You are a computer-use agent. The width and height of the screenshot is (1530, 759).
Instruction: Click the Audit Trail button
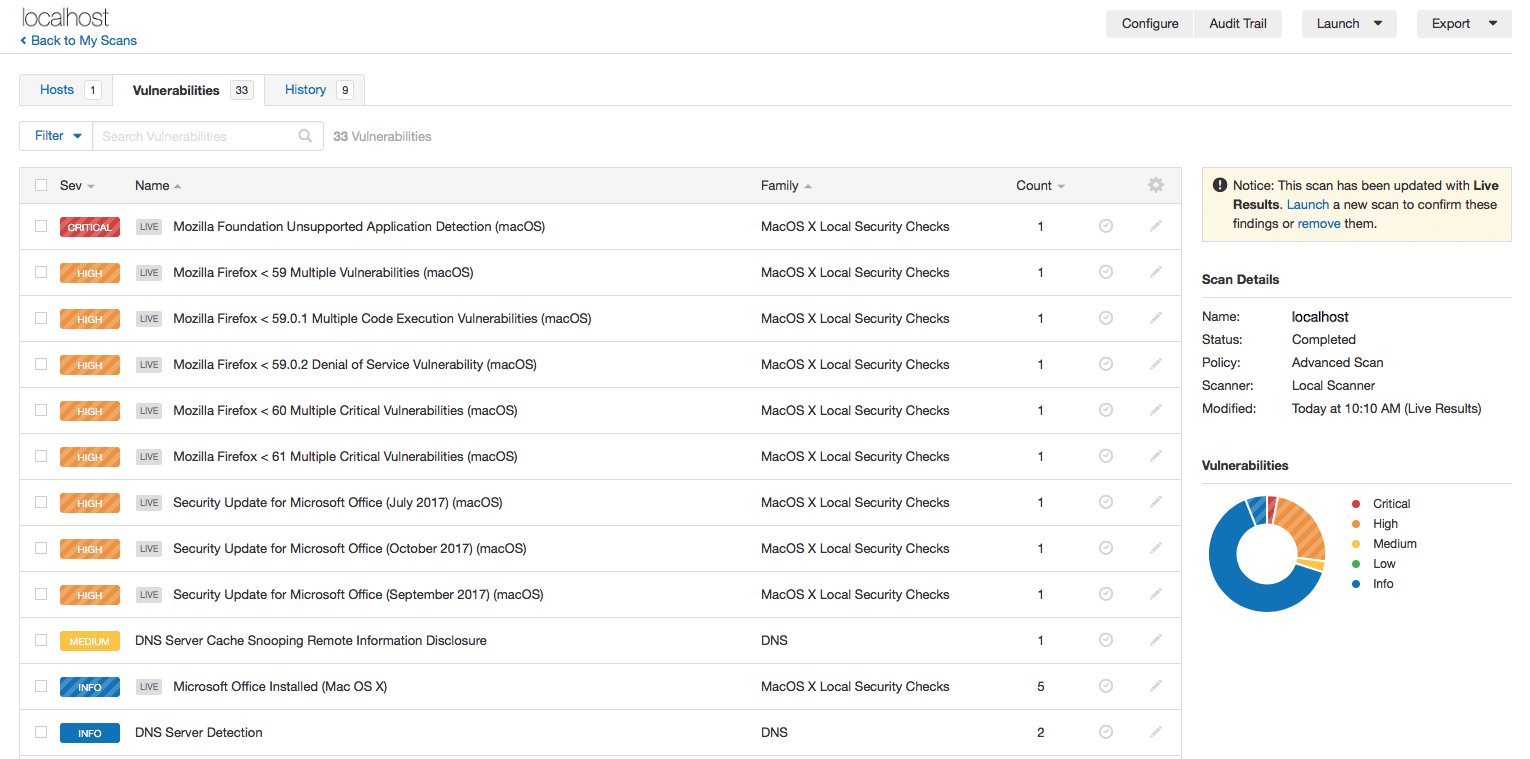(x=1237, y=24)
